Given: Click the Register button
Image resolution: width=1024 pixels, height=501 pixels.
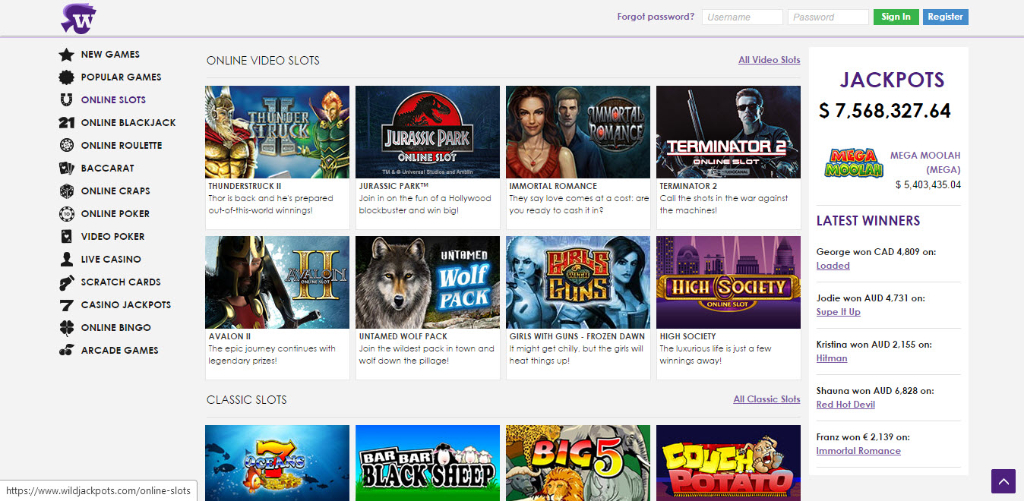Looking at the screenshot, I should pos(946,17).
